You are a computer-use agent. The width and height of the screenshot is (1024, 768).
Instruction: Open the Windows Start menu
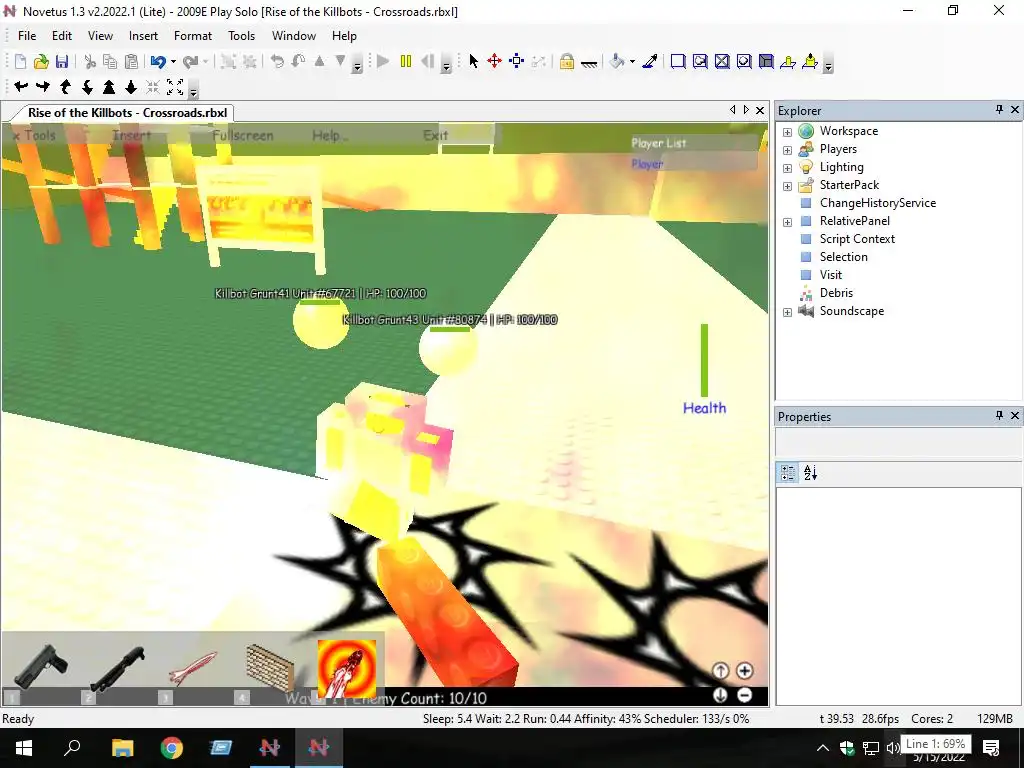point(24,748)
